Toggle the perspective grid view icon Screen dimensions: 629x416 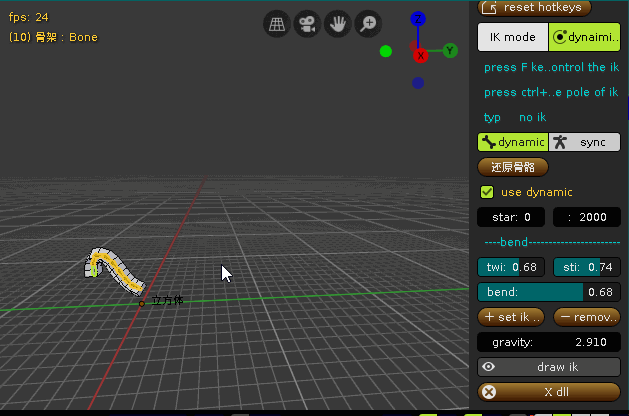[x=277, y=24]
